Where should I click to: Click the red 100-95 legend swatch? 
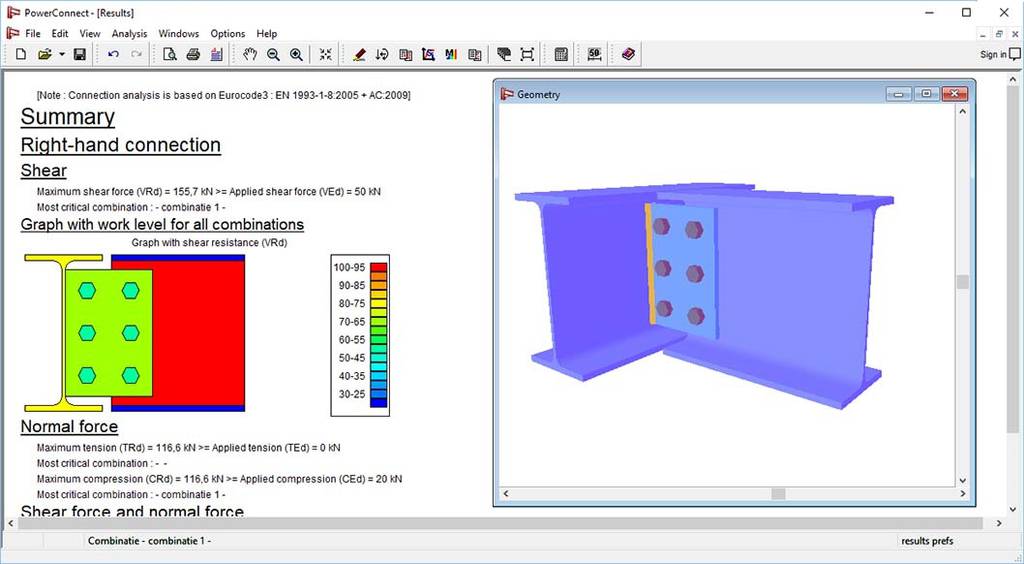pyautogui.click(x=379, y=267)
